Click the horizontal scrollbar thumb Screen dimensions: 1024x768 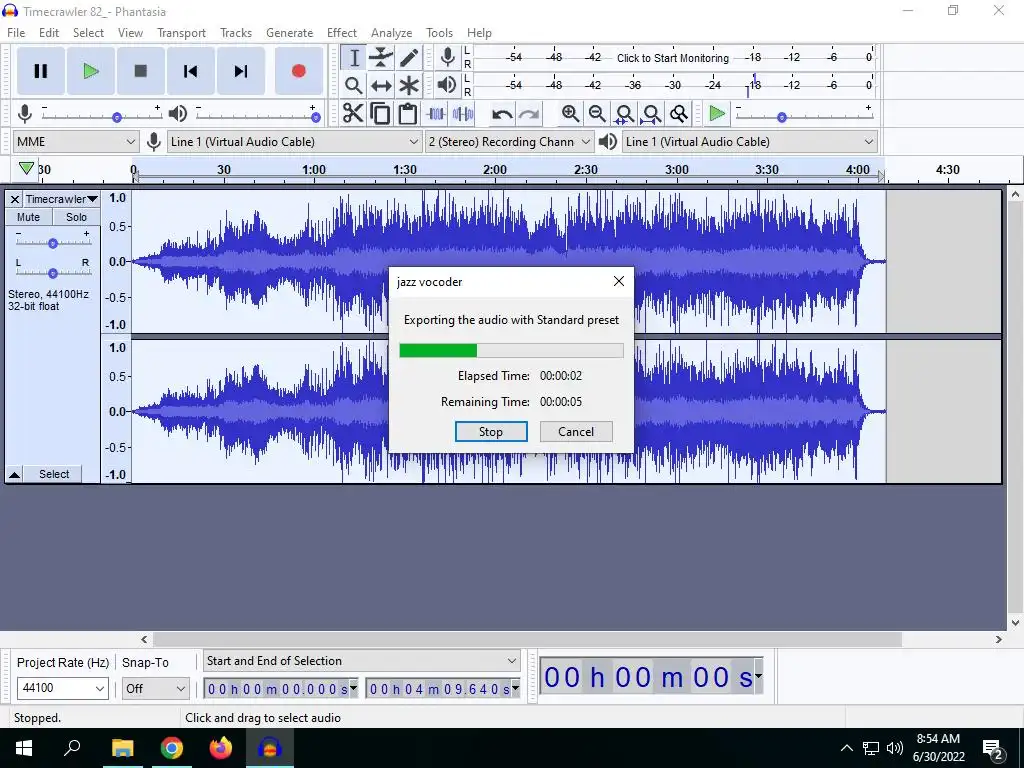click(527, 639)
